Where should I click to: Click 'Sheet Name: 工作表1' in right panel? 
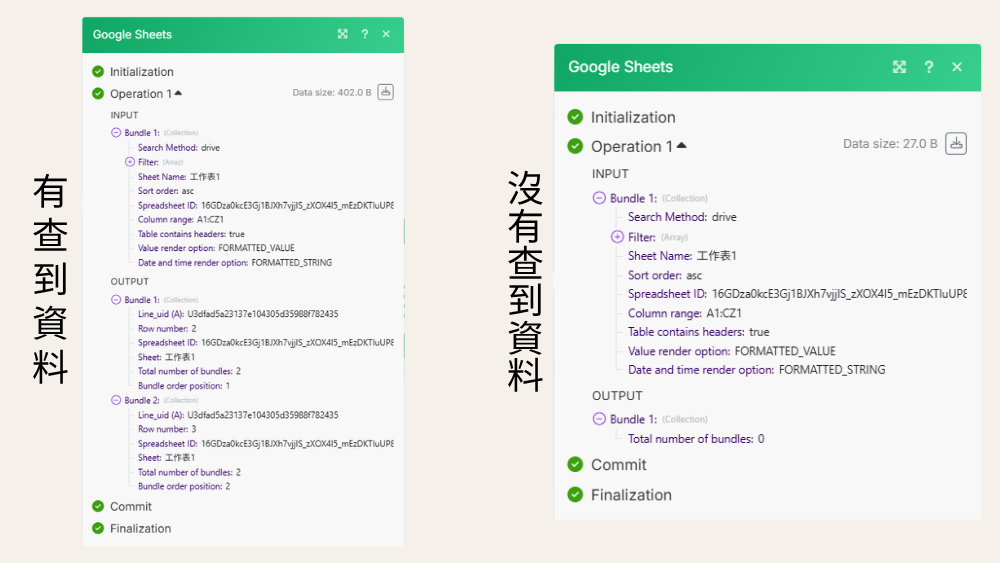[x=682, y=256]
